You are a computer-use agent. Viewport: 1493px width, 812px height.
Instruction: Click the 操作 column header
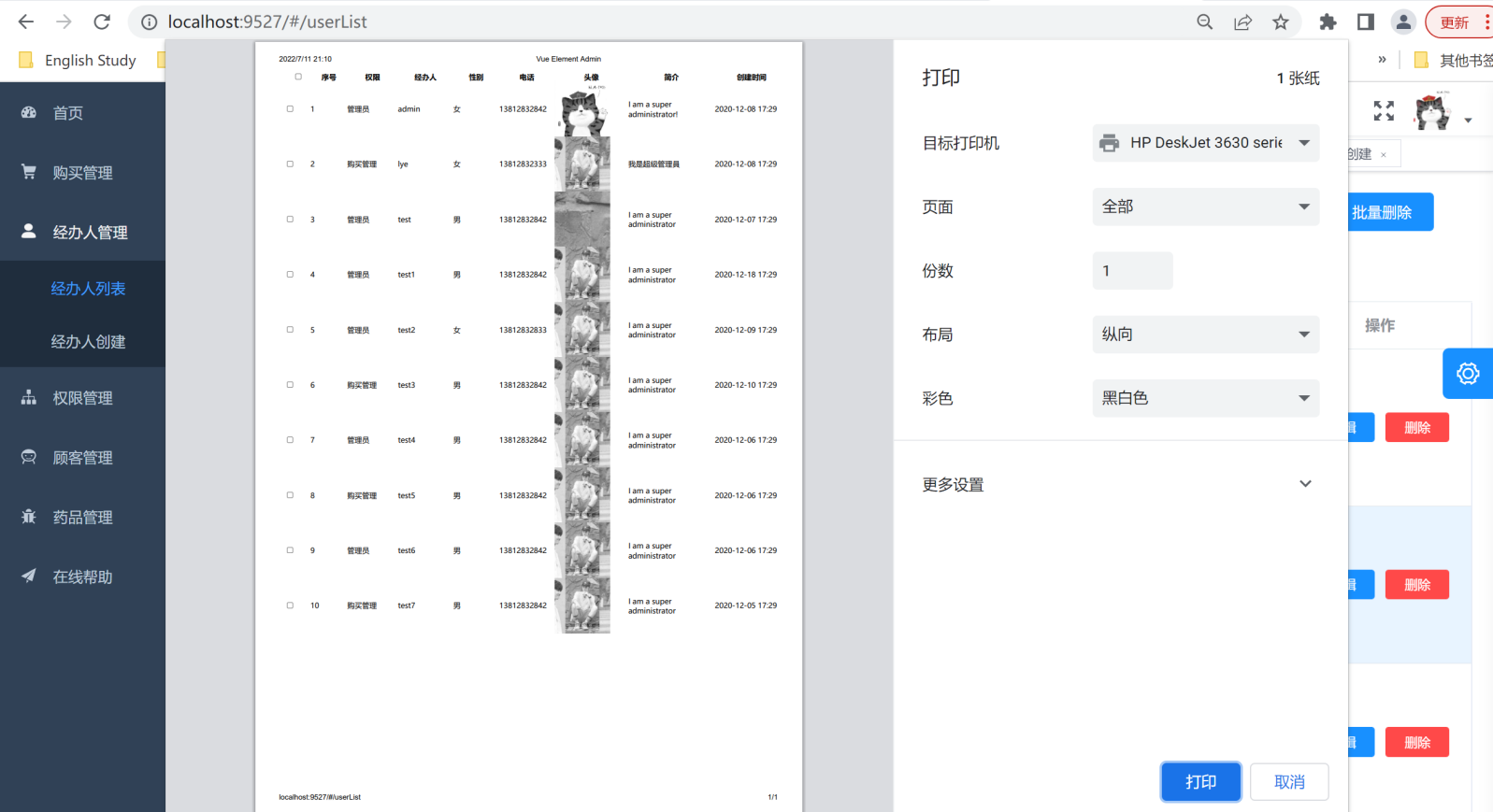pyautogui.click(x=1380, y=325)
